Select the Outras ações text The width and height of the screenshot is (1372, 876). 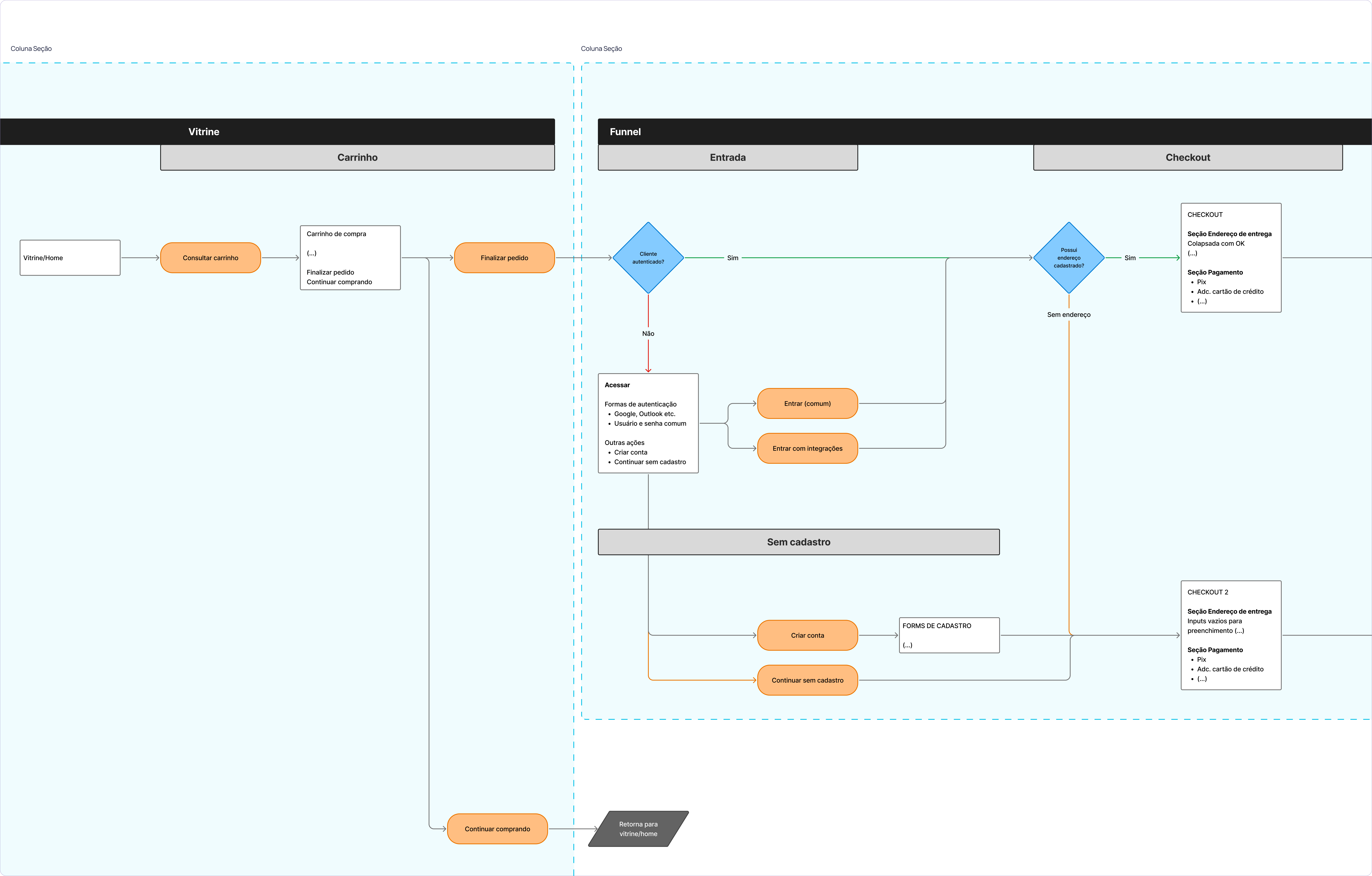coord(625,443)
